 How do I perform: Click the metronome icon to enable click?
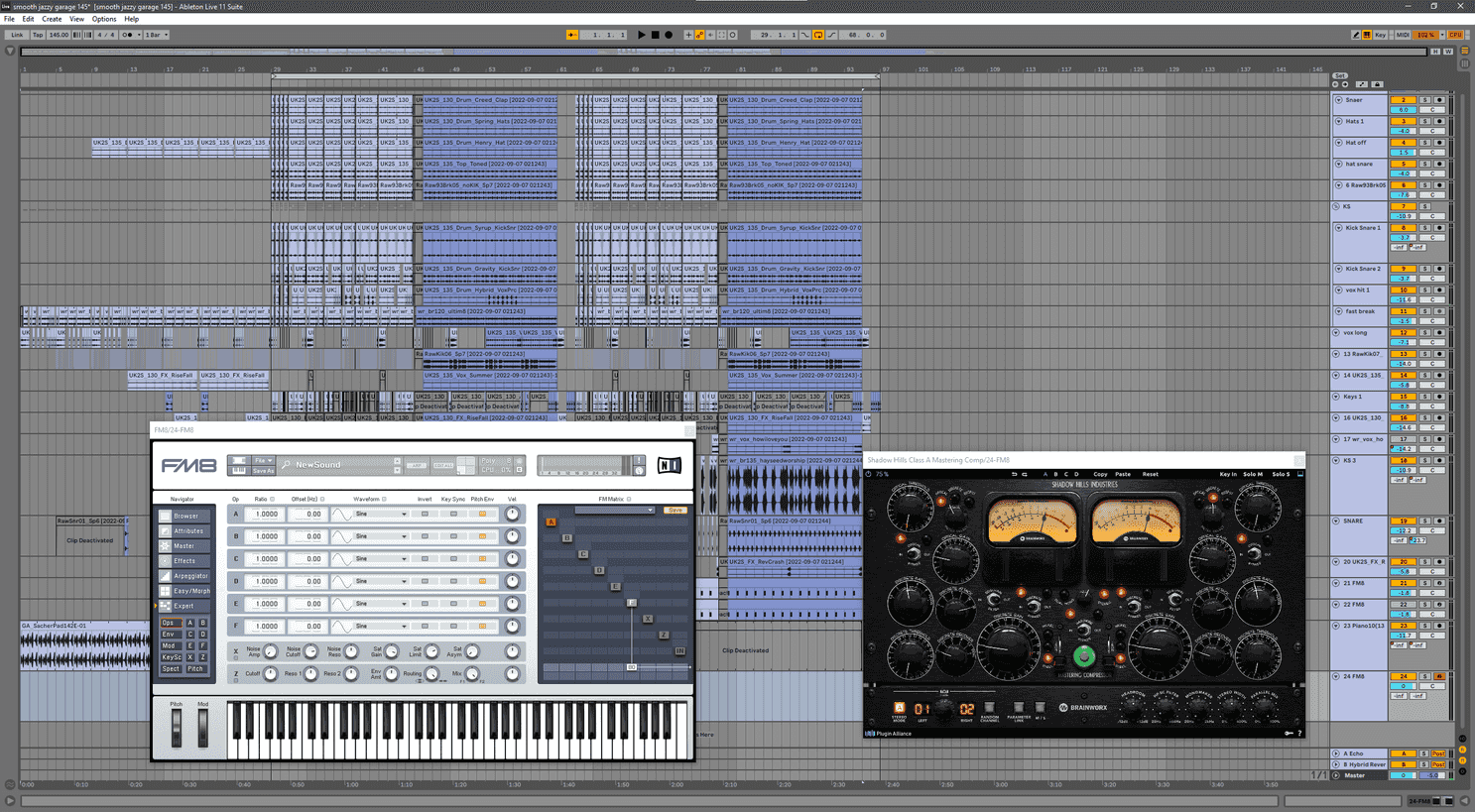pos(125,35)
